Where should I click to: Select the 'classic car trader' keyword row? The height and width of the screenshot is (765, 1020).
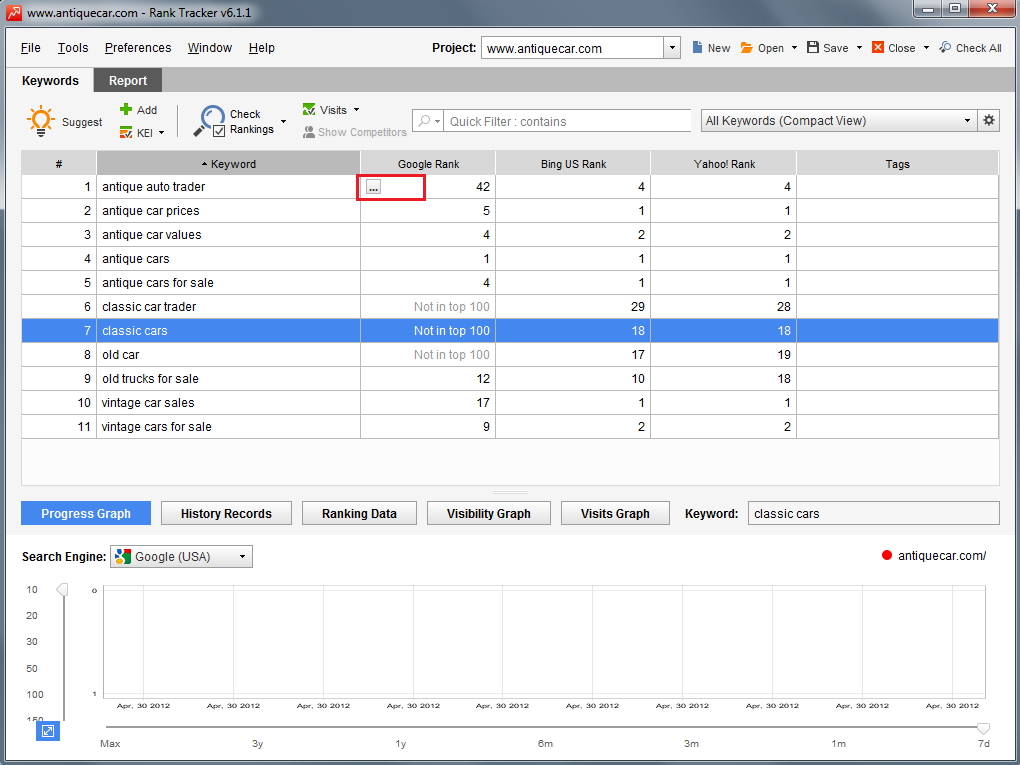510,307
